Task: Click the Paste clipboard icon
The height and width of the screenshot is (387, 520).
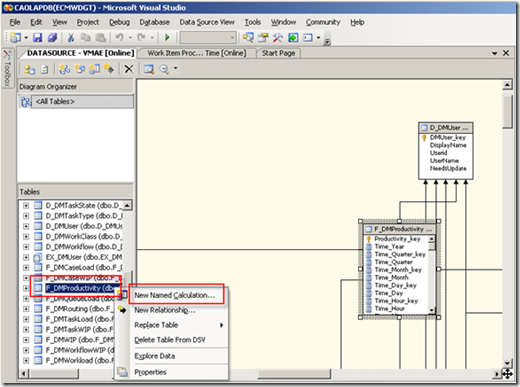Action: click(101, 37)
